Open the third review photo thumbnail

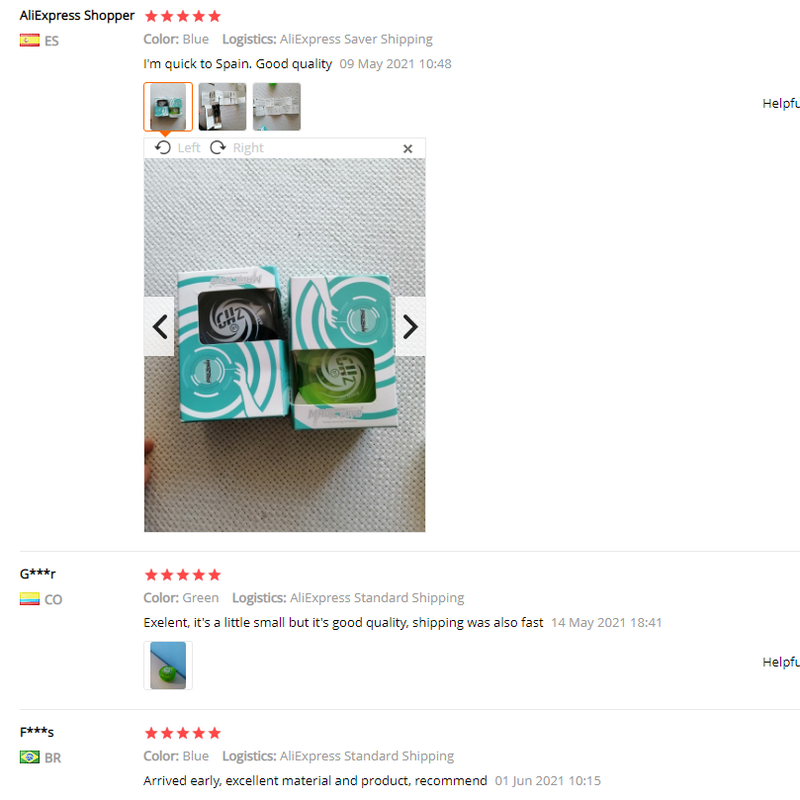(277, 107)
